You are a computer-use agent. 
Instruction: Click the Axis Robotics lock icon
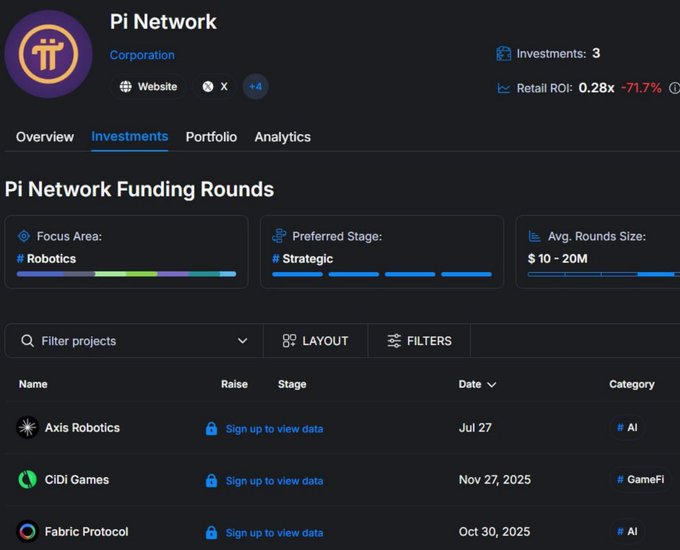point(211,429)
